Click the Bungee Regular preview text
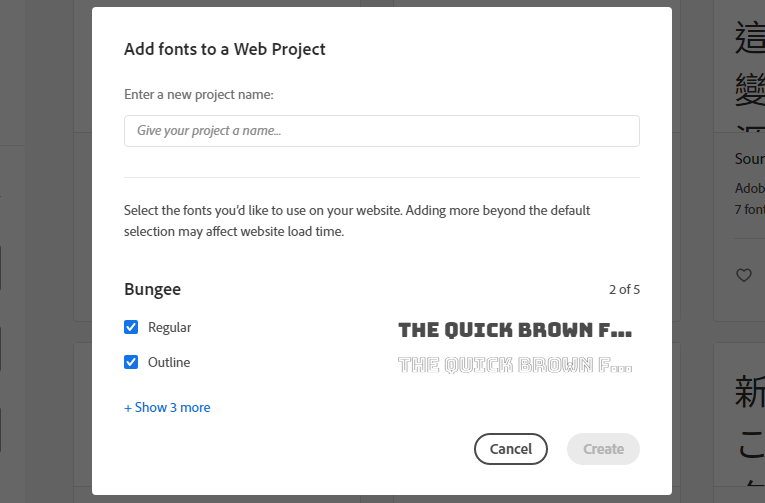765x503 pixels. (x=515, y=330)
